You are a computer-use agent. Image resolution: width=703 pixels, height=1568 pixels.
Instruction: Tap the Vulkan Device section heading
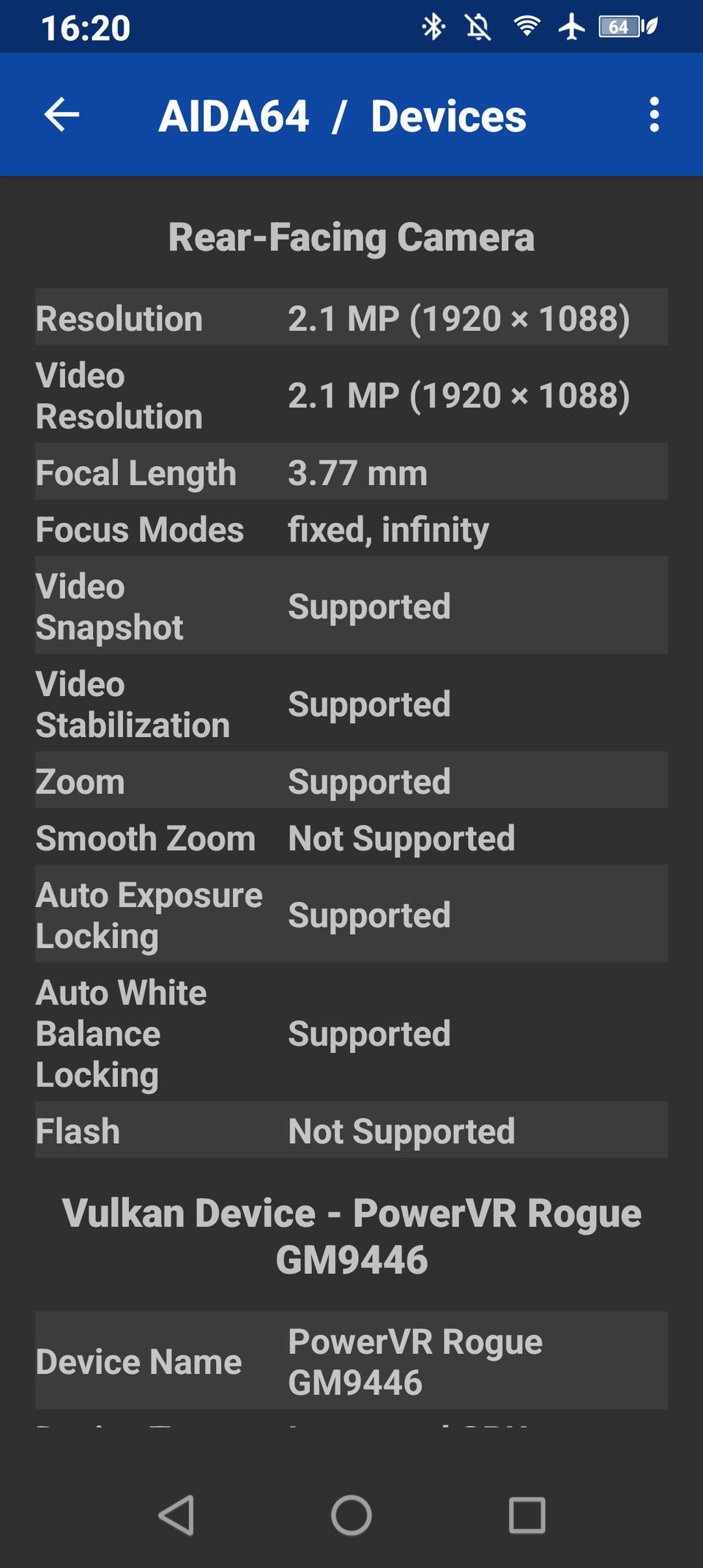351,1235
